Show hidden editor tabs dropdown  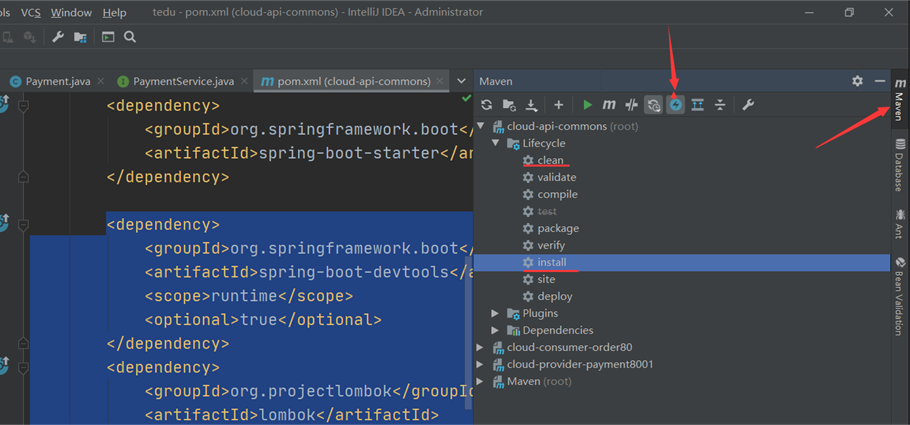click(x=461, y=81)
